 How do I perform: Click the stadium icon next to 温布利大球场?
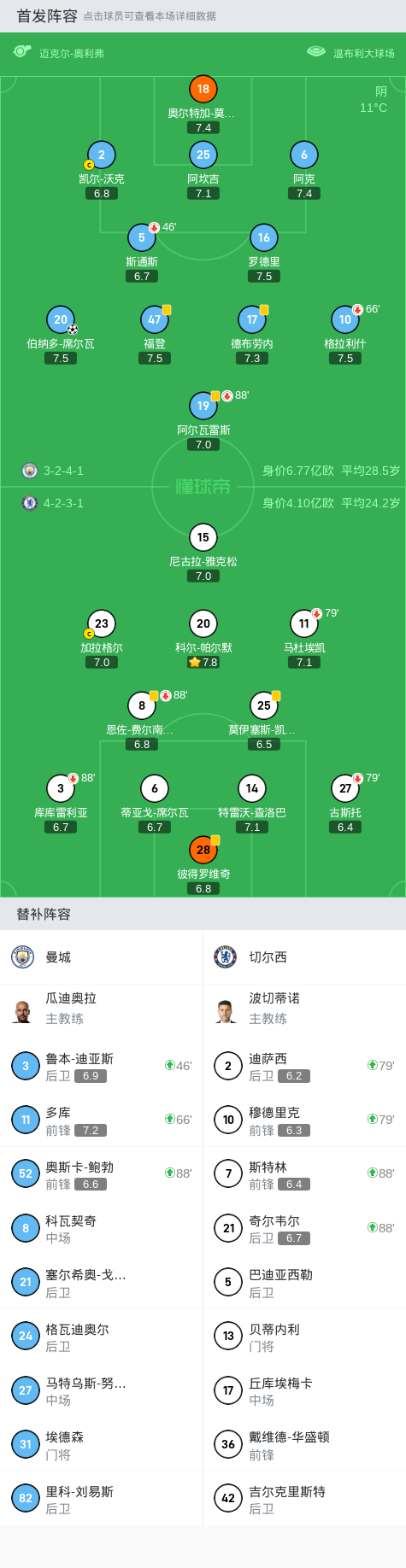(315, 52)
